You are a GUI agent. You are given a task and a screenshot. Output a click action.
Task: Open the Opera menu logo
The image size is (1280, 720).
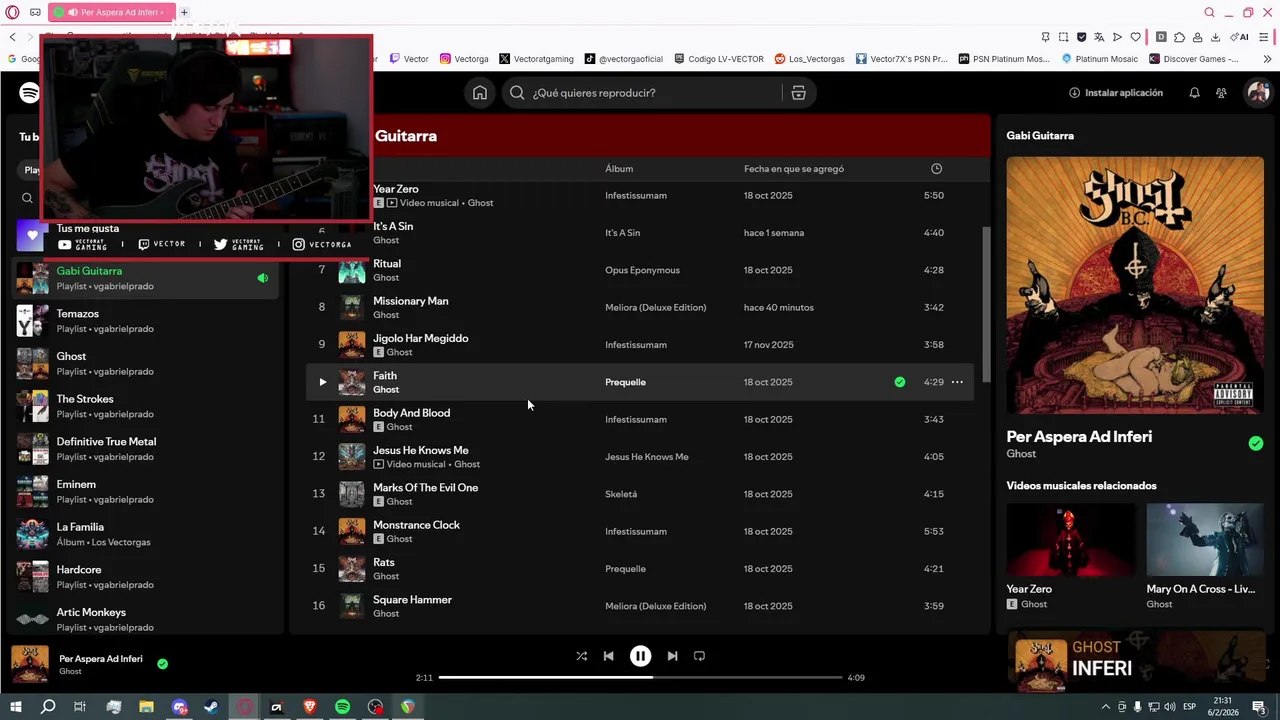pos(12,12)
